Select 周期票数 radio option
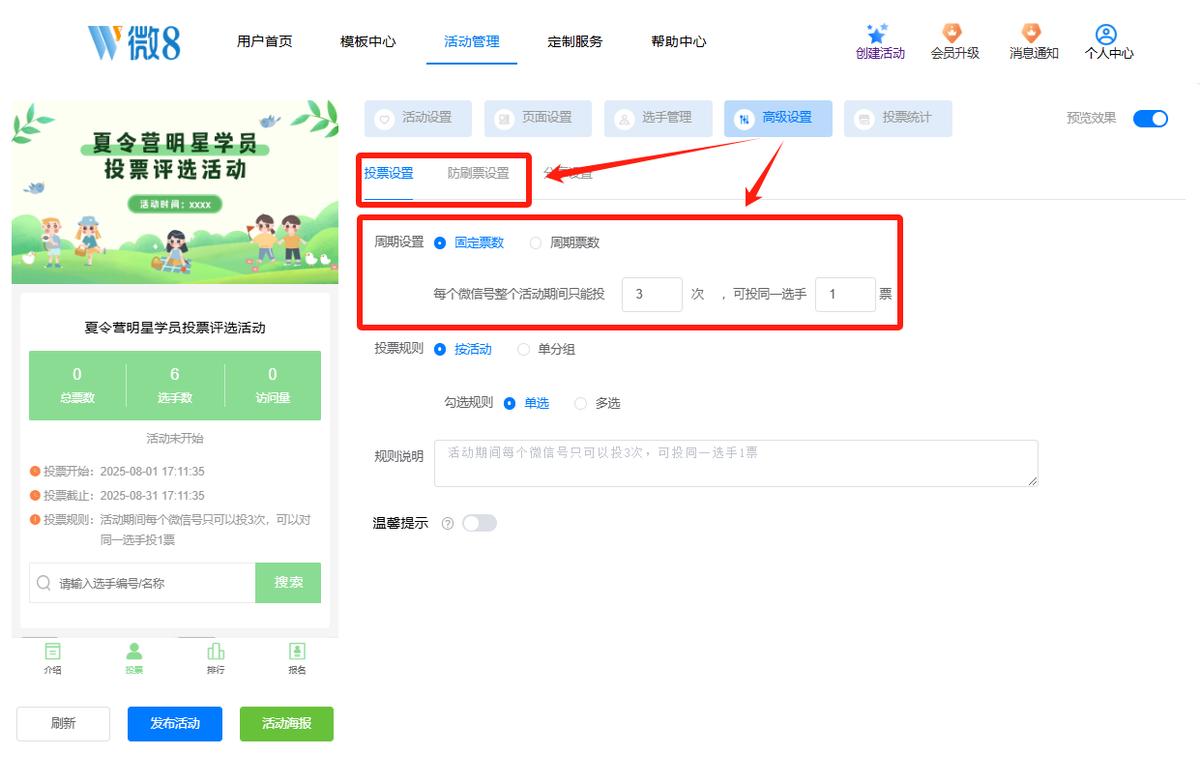Screen dimensions: 1200x776 [564, 242]
